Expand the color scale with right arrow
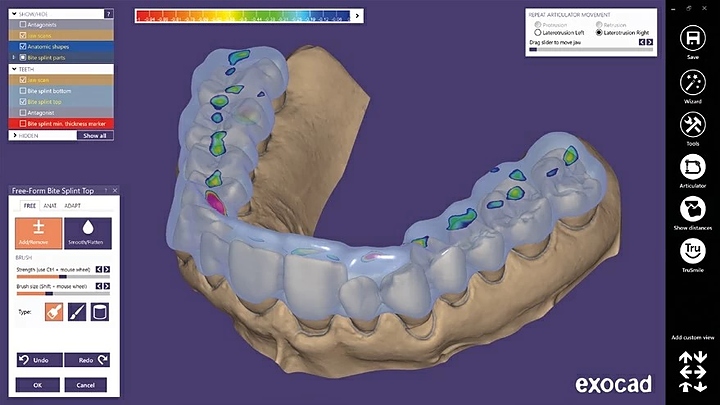 [x=357, y=16]
